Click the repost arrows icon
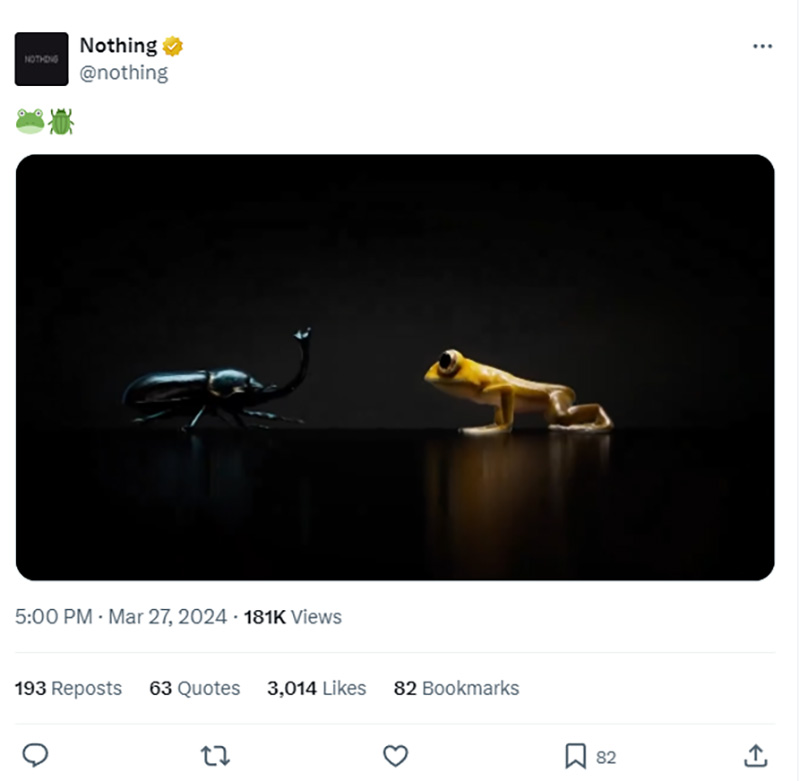This screenshot has width=800, height=781. coord(215,755)
